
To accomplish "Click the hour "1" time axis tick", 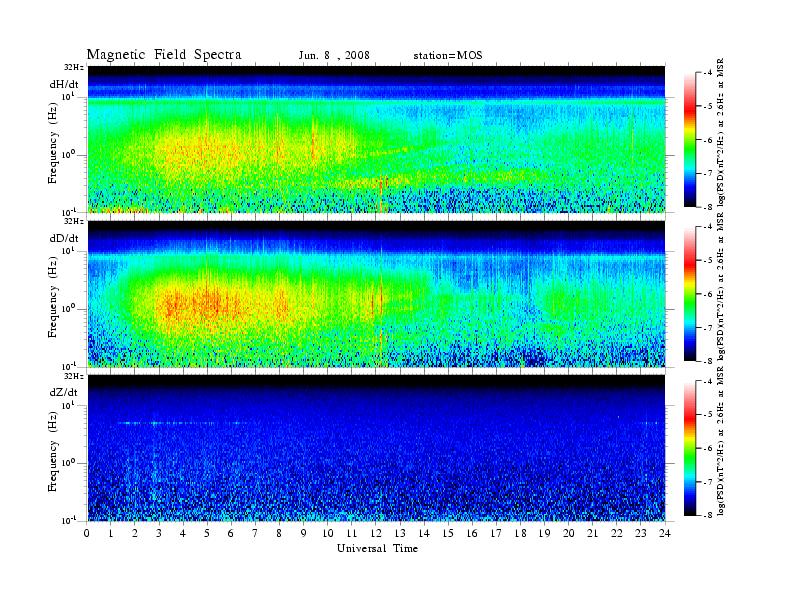I will click(111, 533).
